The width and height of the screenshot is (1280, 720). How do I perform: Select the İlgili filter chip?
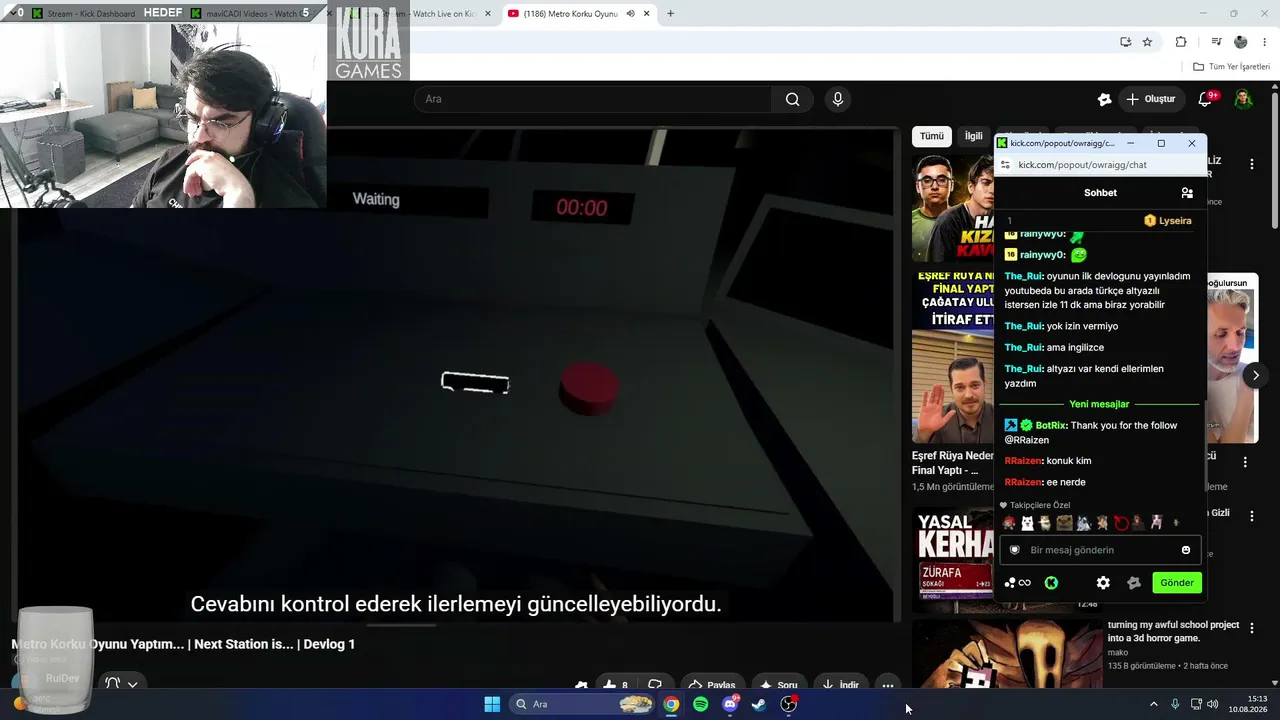(x=973, y=136)
